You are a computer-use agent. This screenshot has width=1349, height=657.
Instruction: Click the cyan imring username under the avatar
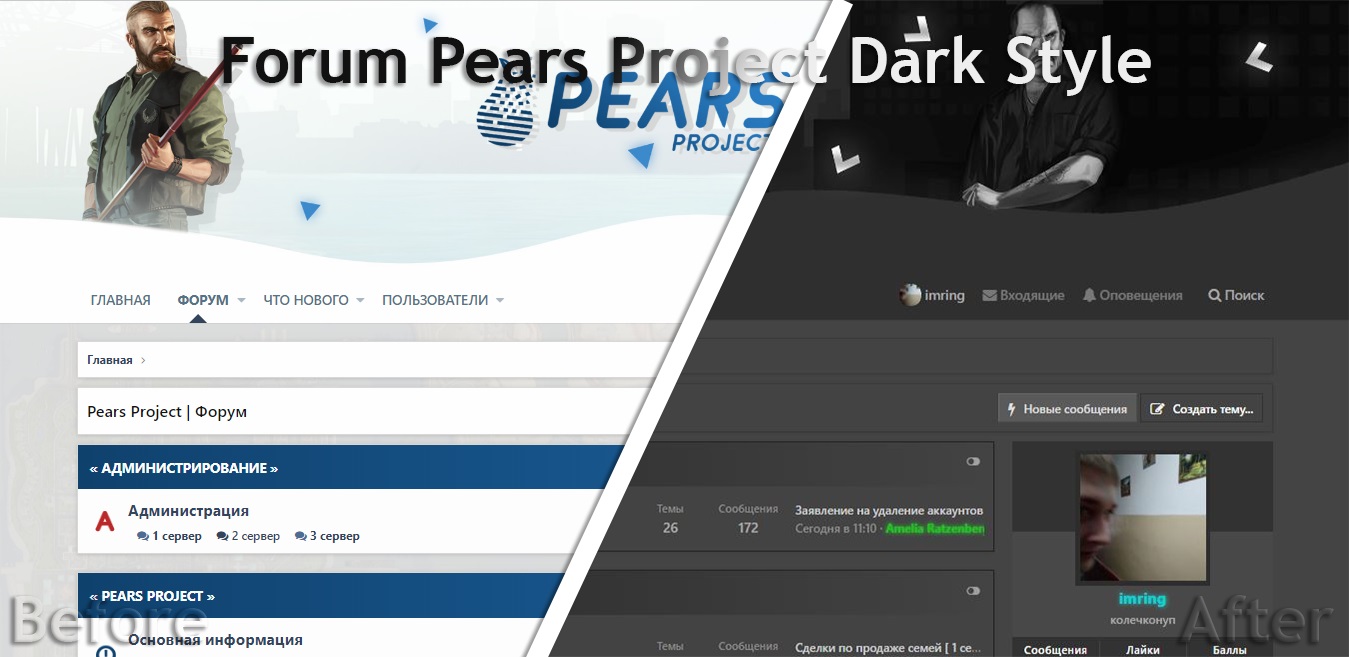point(1142,599)
